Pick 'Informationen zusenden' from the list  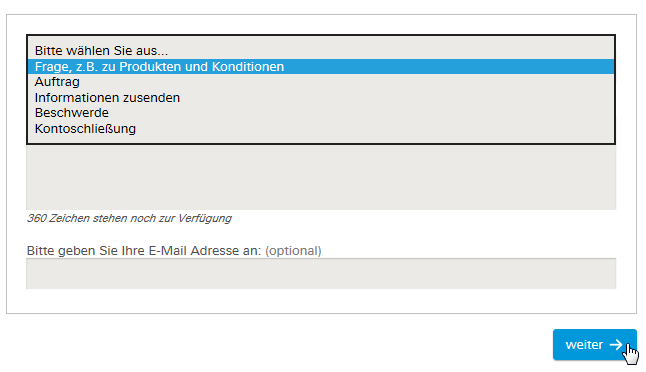[x=321, y=98]
